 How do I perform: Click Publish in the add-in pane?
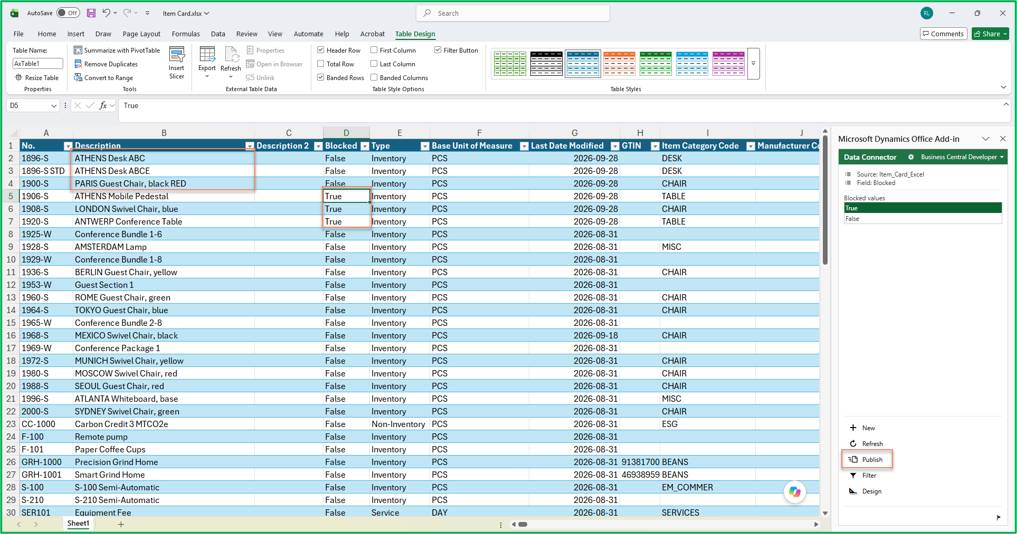(867, 459)
